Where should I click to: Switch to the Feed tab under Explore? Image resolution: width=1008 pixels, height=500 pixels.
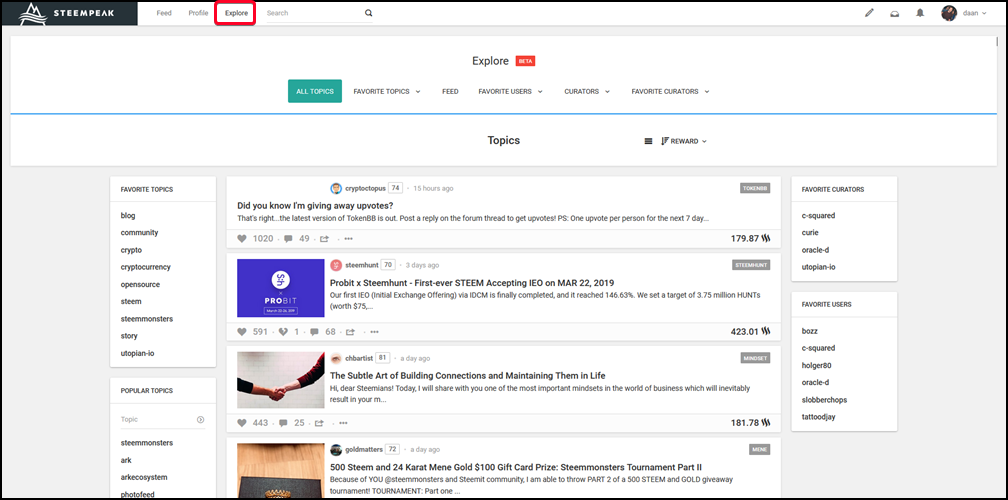point(450,91)
